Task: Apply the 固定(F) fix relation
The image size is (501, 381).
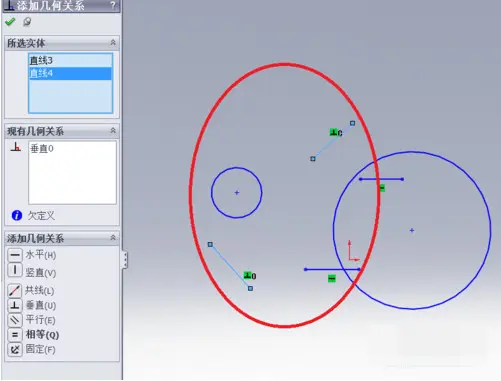Action: pos(31,349)
